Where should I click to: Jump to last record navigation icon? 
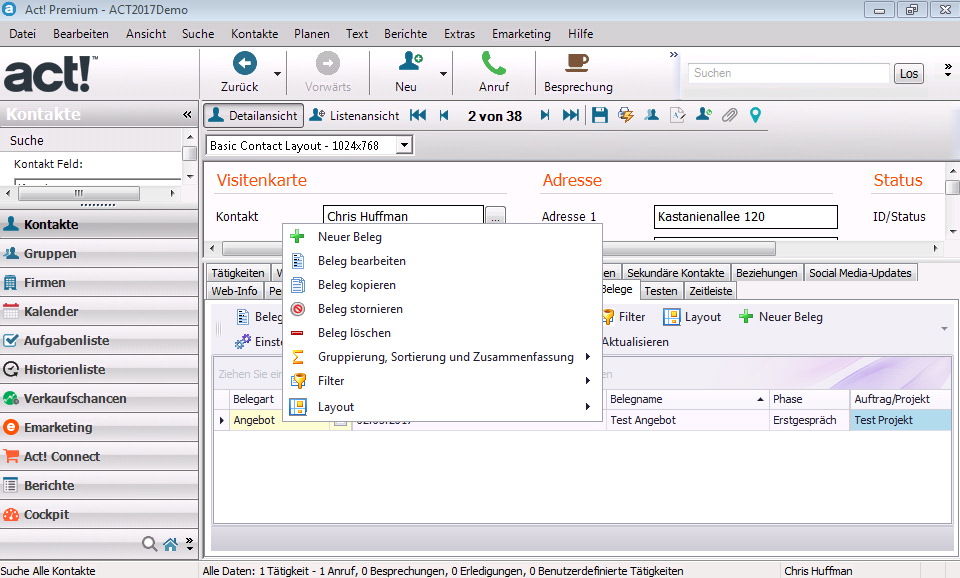point(571,115)
